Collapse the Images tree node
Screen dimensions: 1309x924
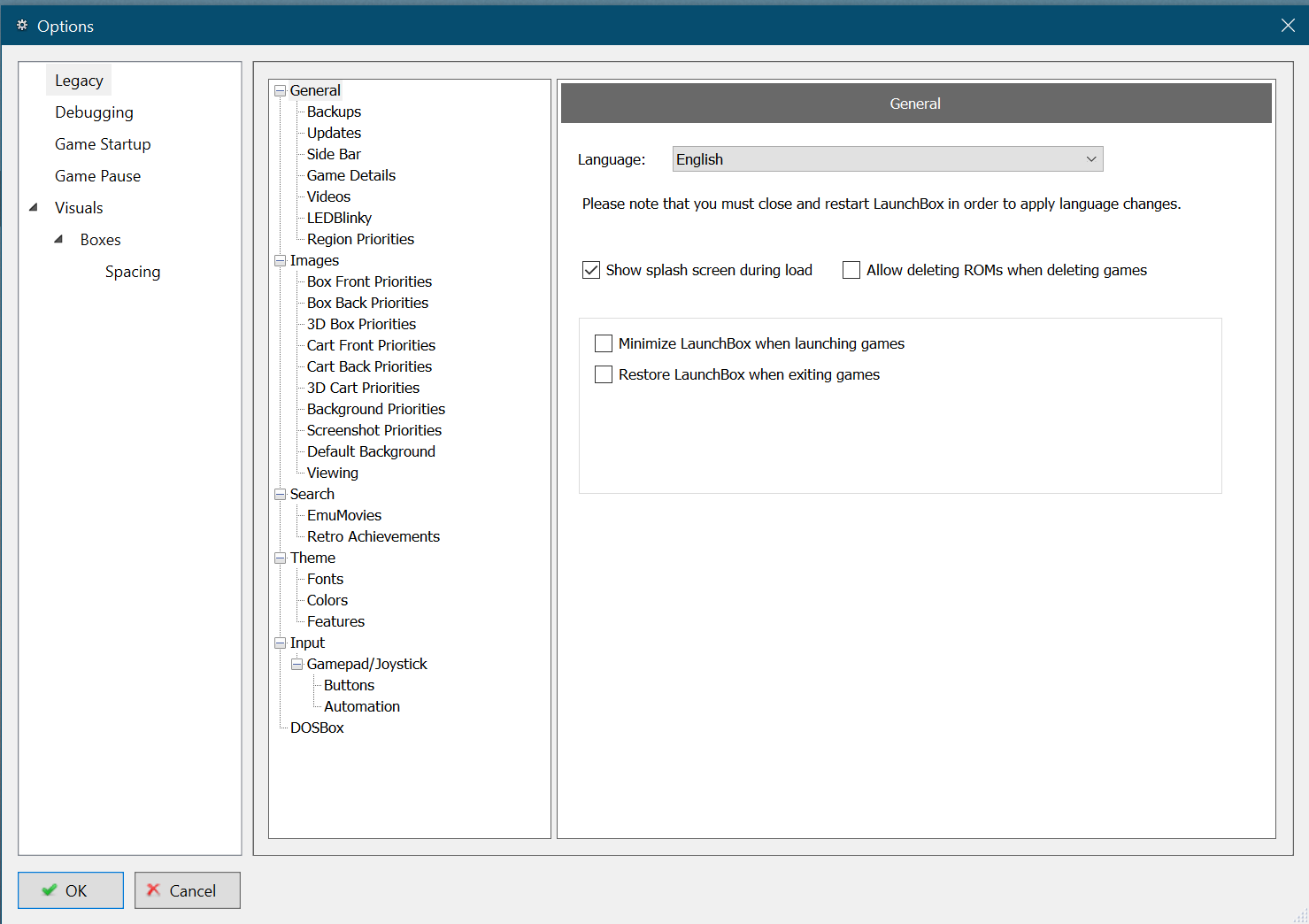[281, 261]
